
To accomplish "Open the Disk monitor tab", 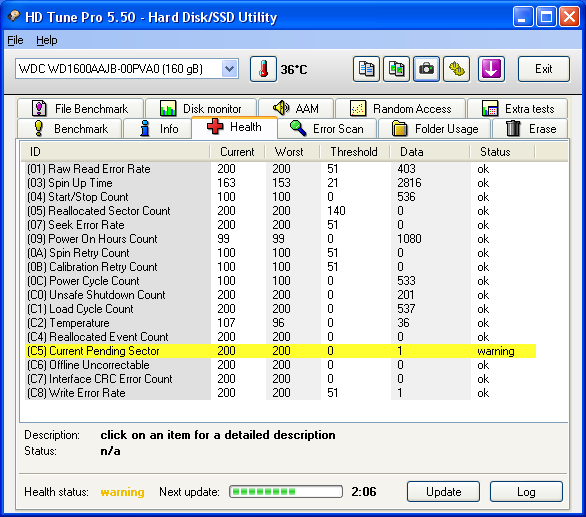I will (201, 109).
